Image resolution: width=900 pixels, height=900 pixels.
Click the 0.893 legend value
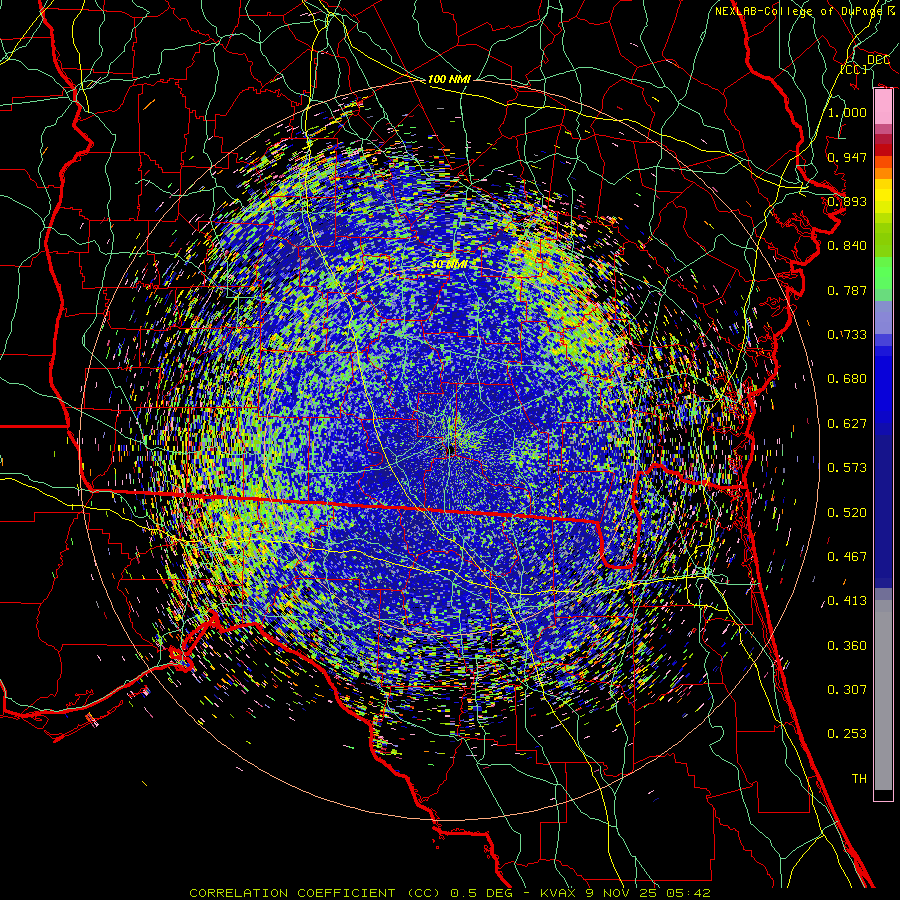847,201
